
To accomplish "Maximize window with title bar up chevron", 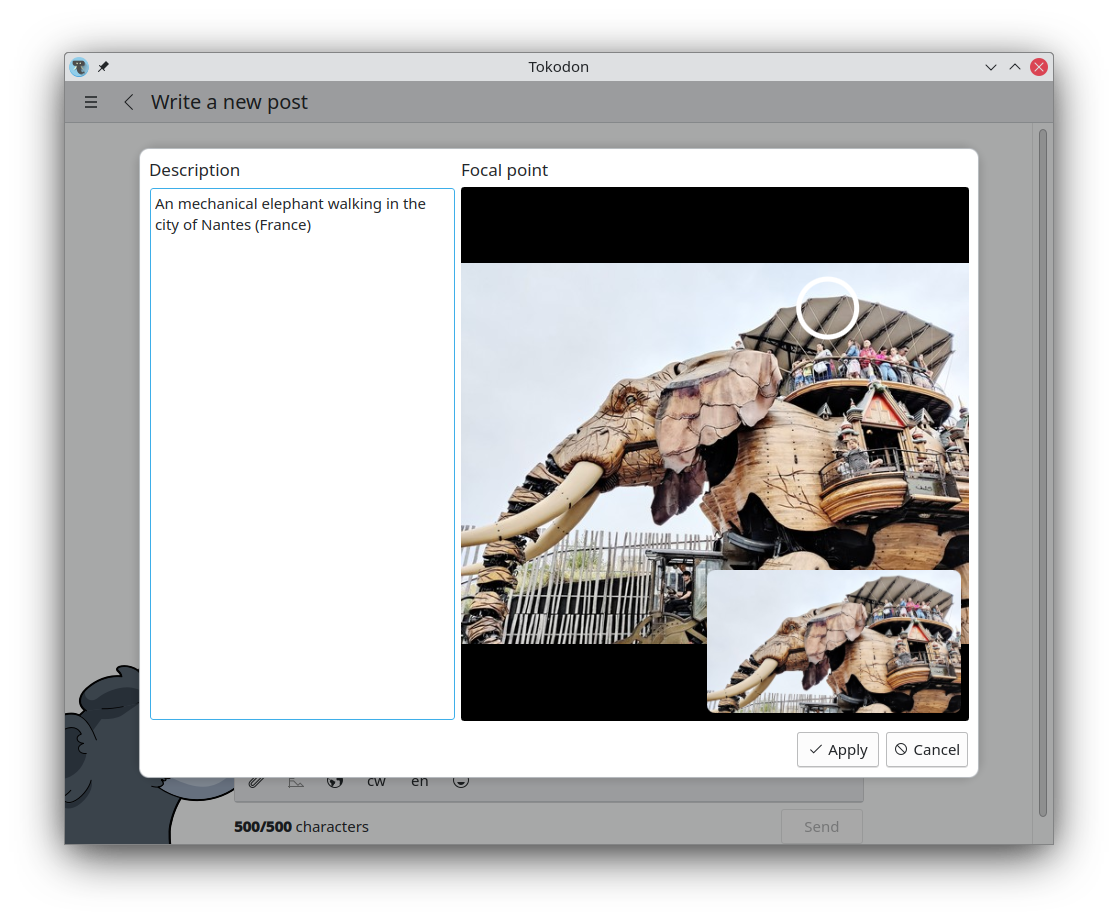I will click(x=1015, y=67).
